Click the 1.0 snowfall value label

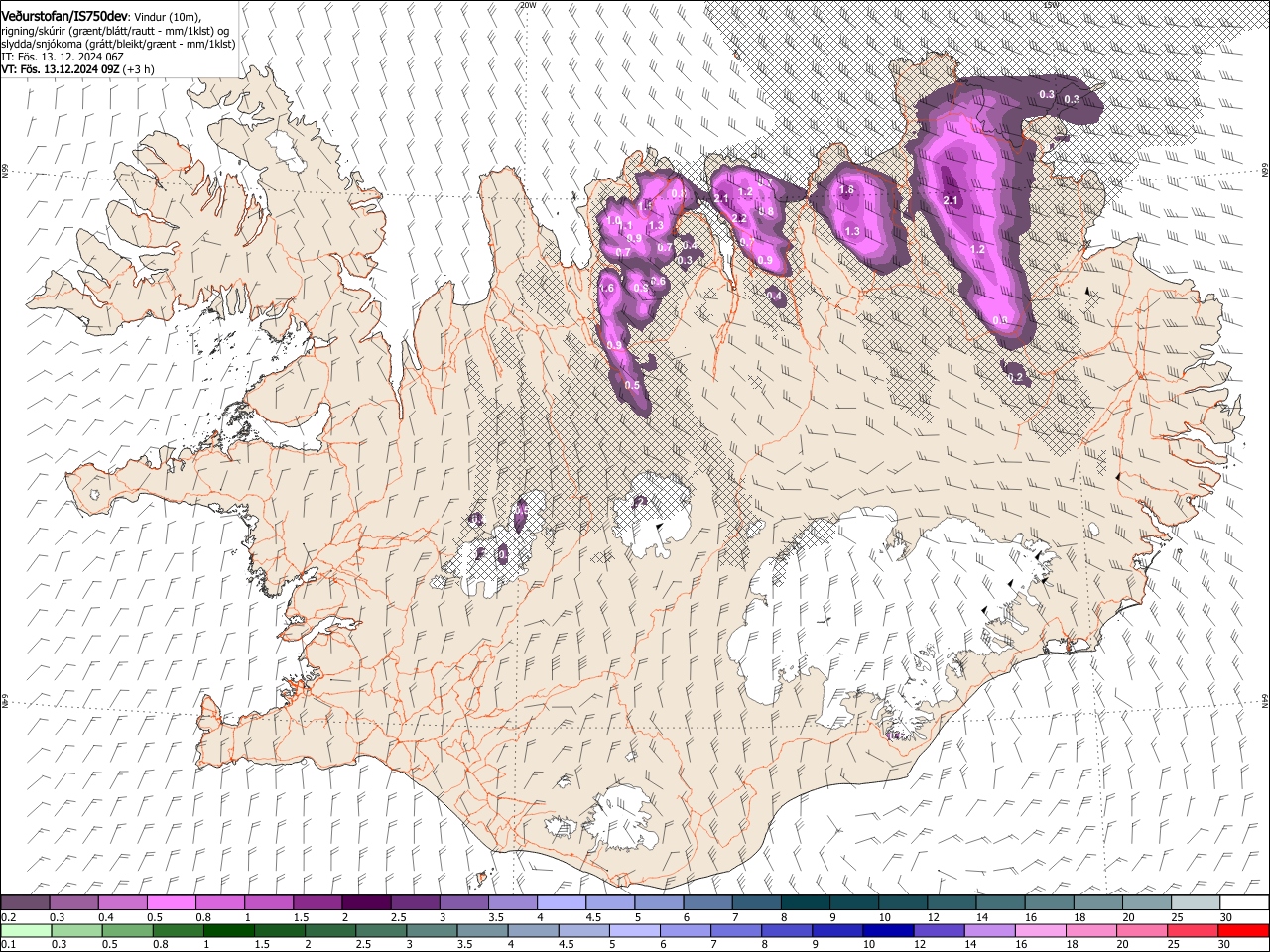tap(614, 221)
